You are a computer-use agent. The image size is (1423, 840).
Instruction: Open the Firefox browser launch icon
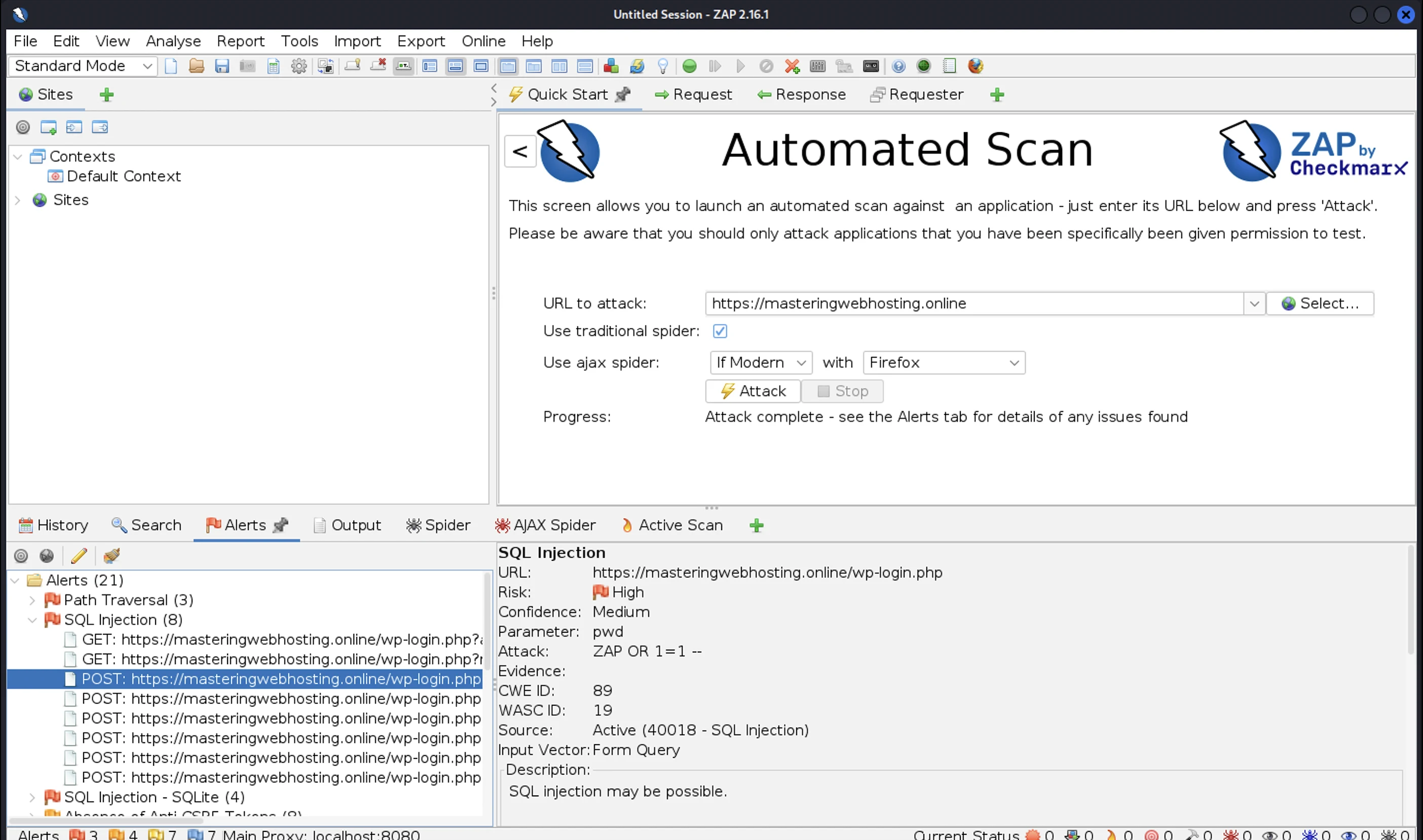(975, 66)
